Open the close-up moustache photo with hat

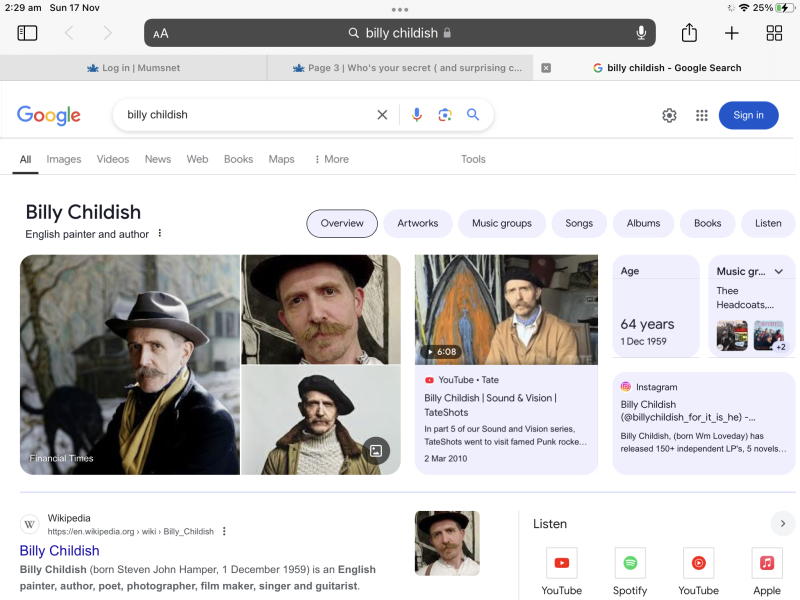(x=321, y=309)
